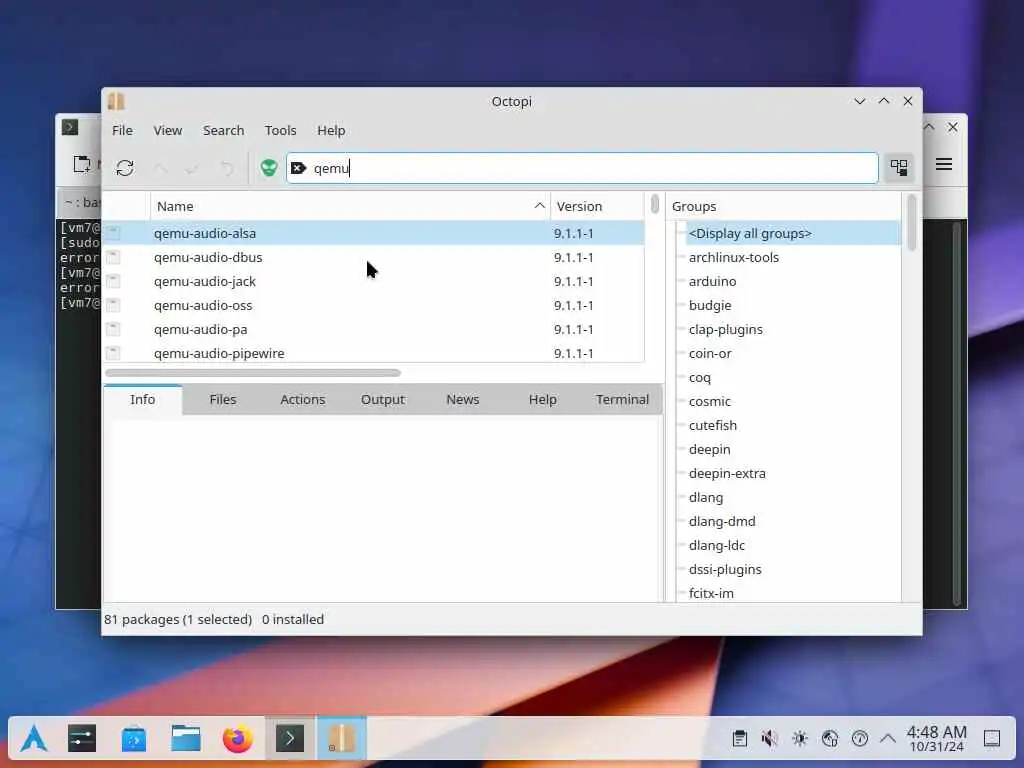Switch to the News tab
1024x768 pixels.
coord(462,400)
